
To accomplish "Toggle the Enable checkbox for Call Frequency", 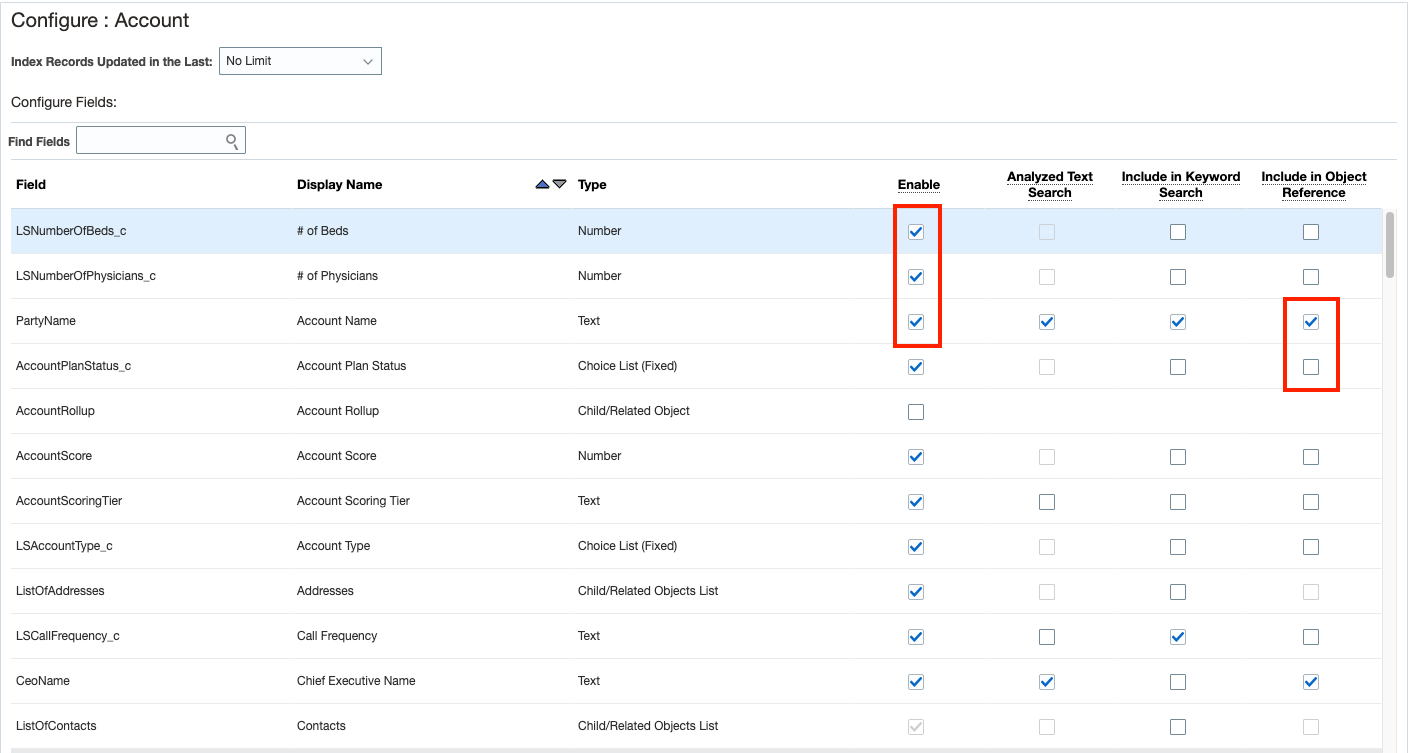I will (x=915, y=636).
